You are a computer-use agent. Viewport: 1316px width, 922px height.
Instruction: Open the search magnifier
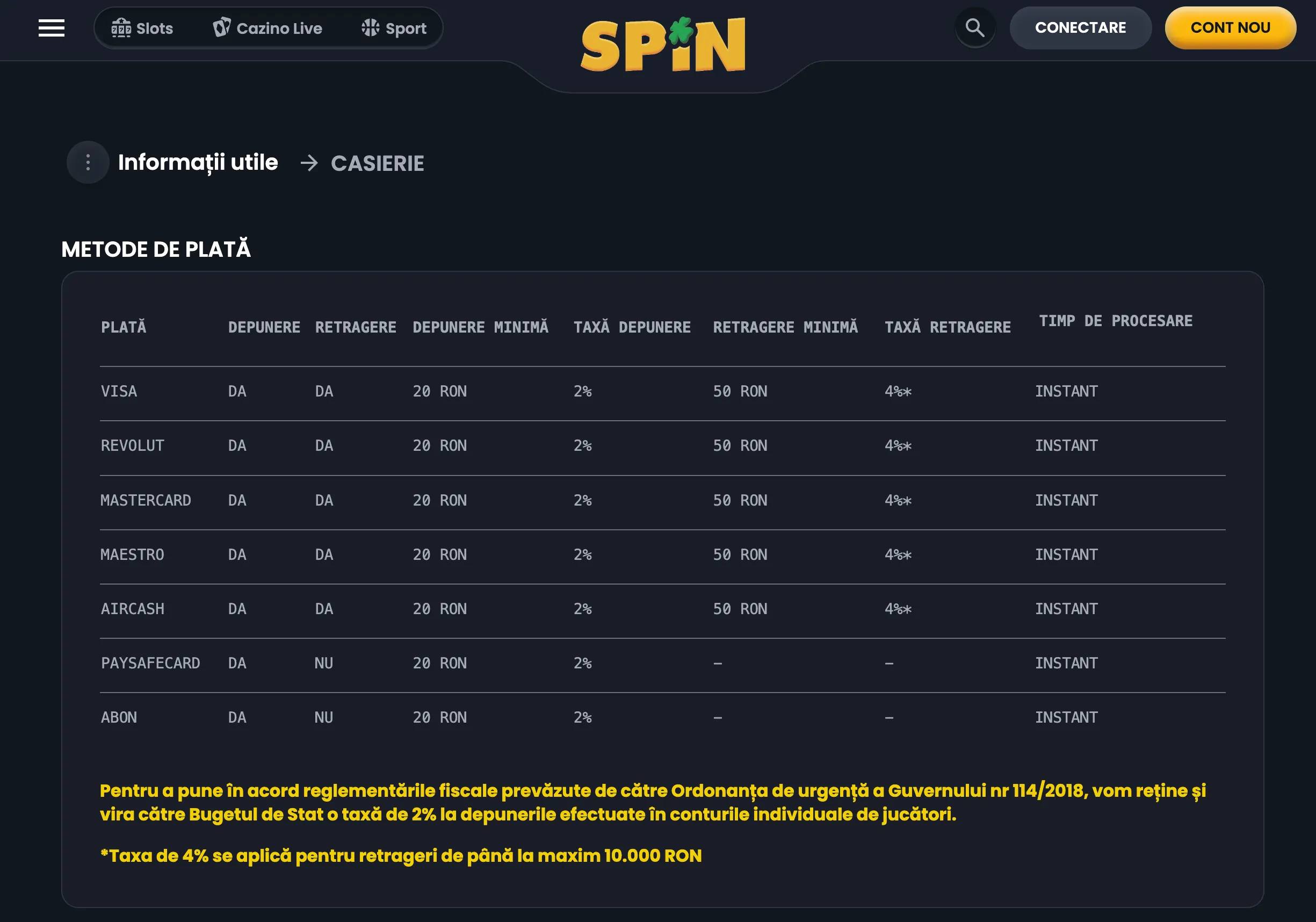[974, 27]
